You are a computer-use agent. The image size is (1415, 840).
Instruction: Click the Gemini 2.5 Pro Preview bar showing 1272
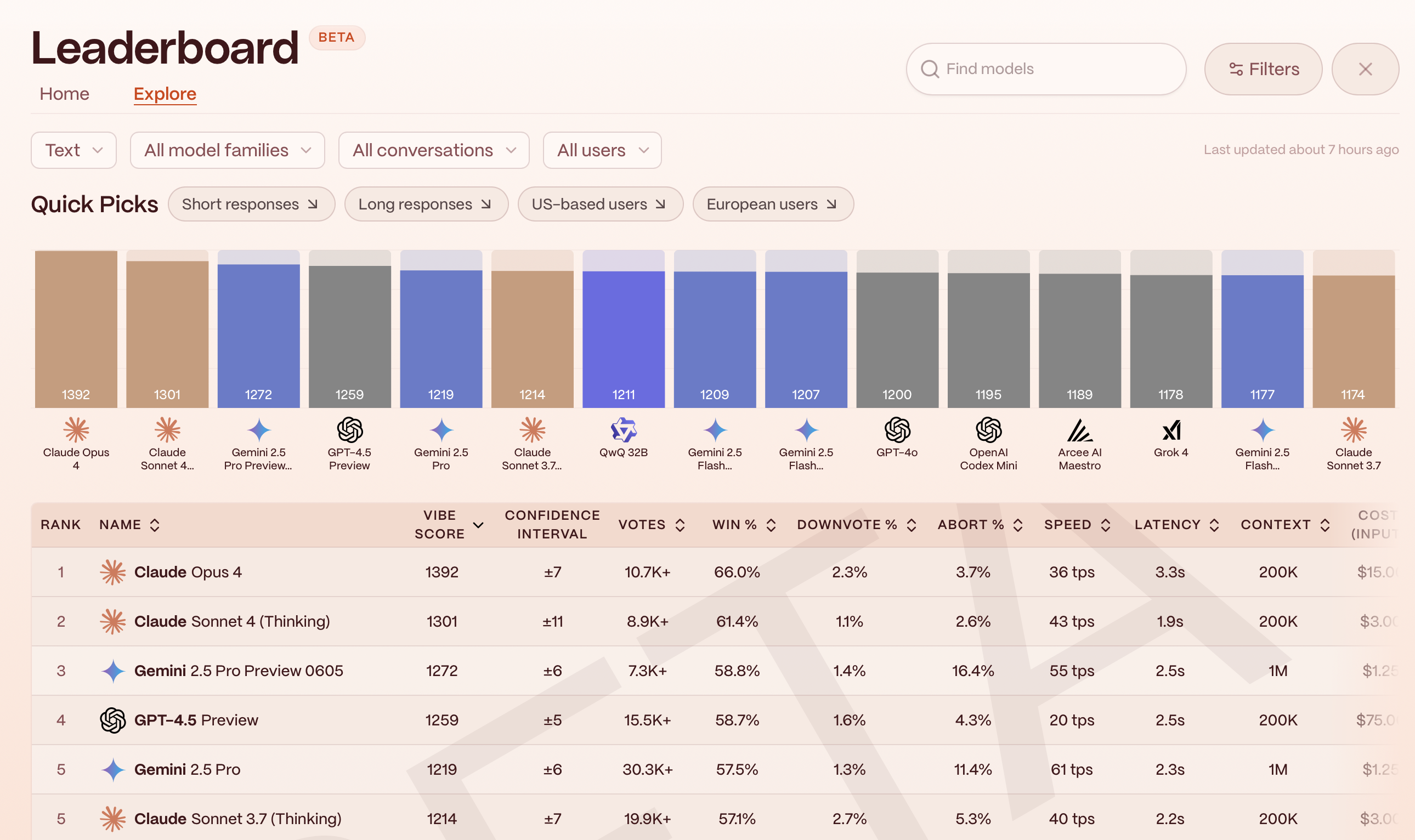tap(259, 336)
